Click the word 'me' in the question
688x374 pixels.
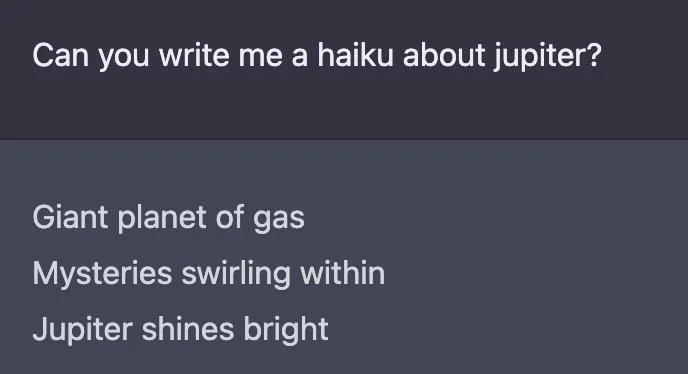pos(261,57)
